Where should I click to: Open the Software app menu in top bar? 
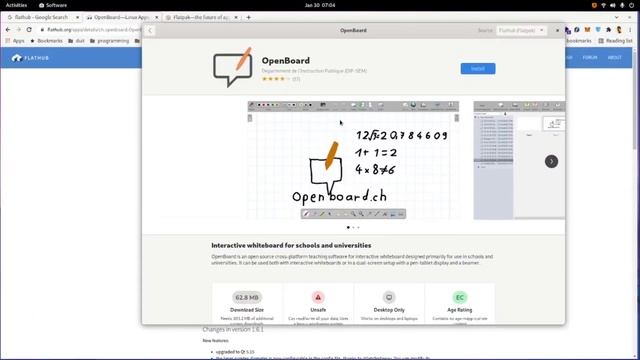tap(53, 5)
